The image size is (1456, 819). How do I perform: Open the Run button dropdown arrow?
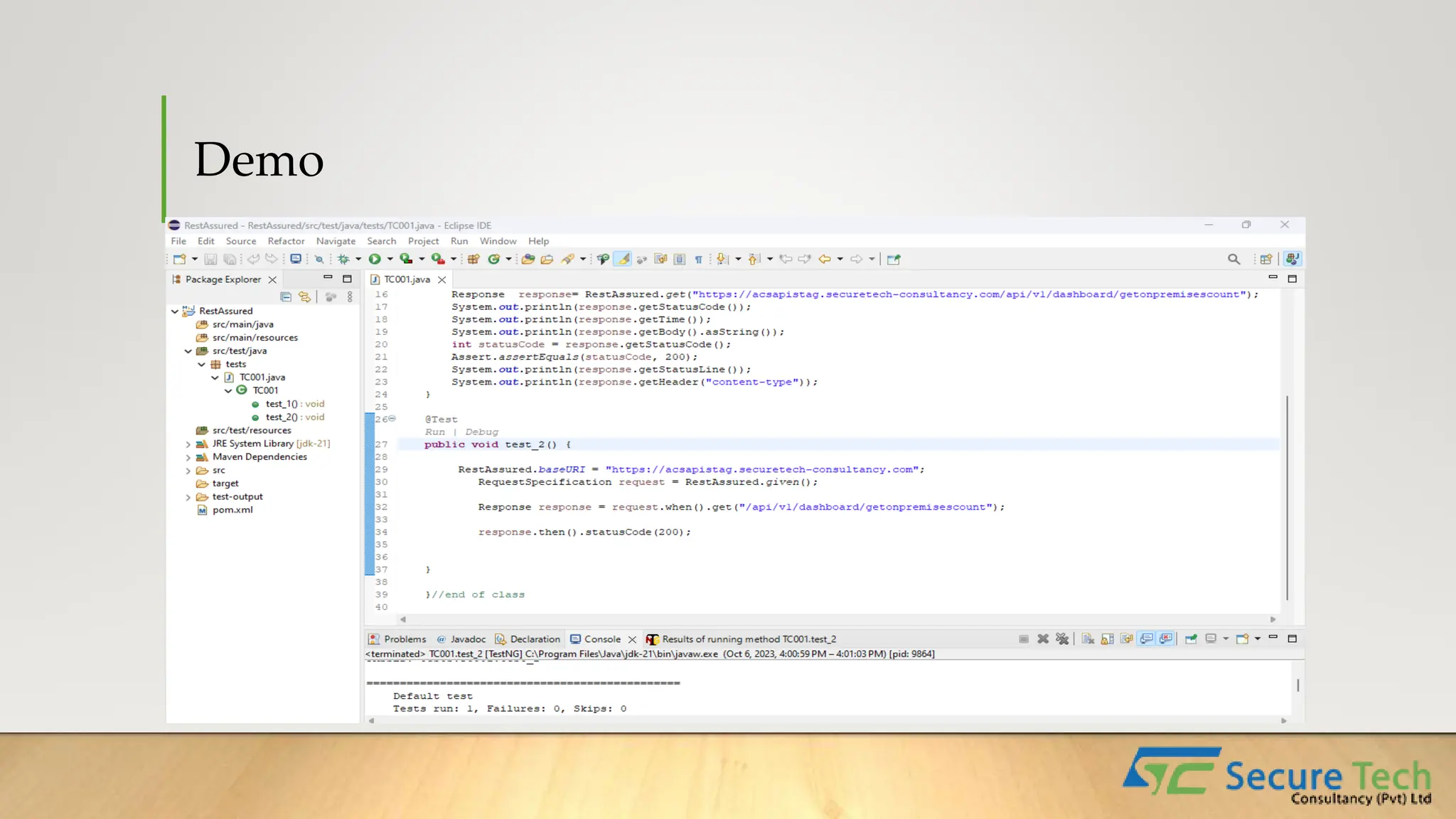390,259
